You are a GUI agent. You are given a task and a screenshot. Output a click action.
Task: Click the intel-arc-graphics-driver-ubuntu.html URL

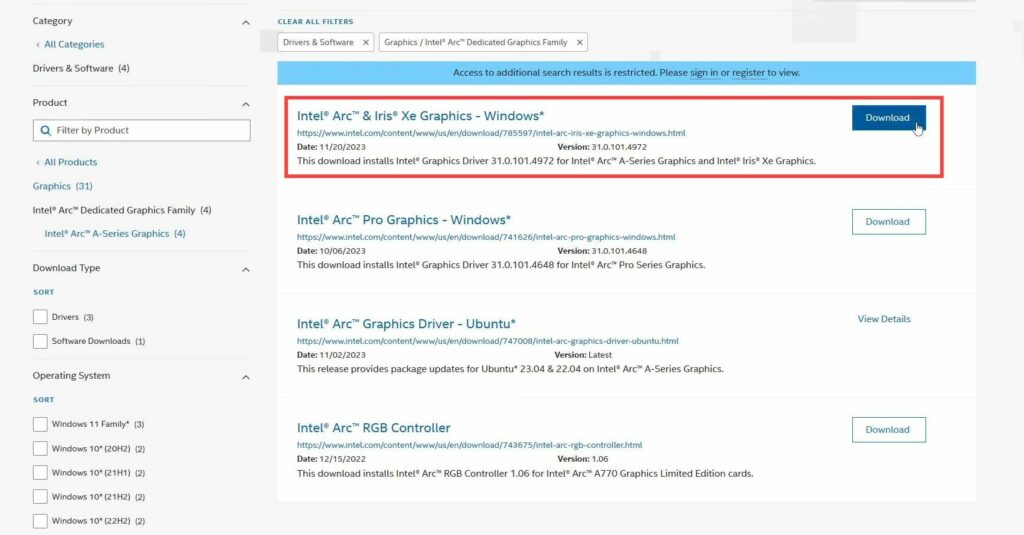(x=487, y=341)
